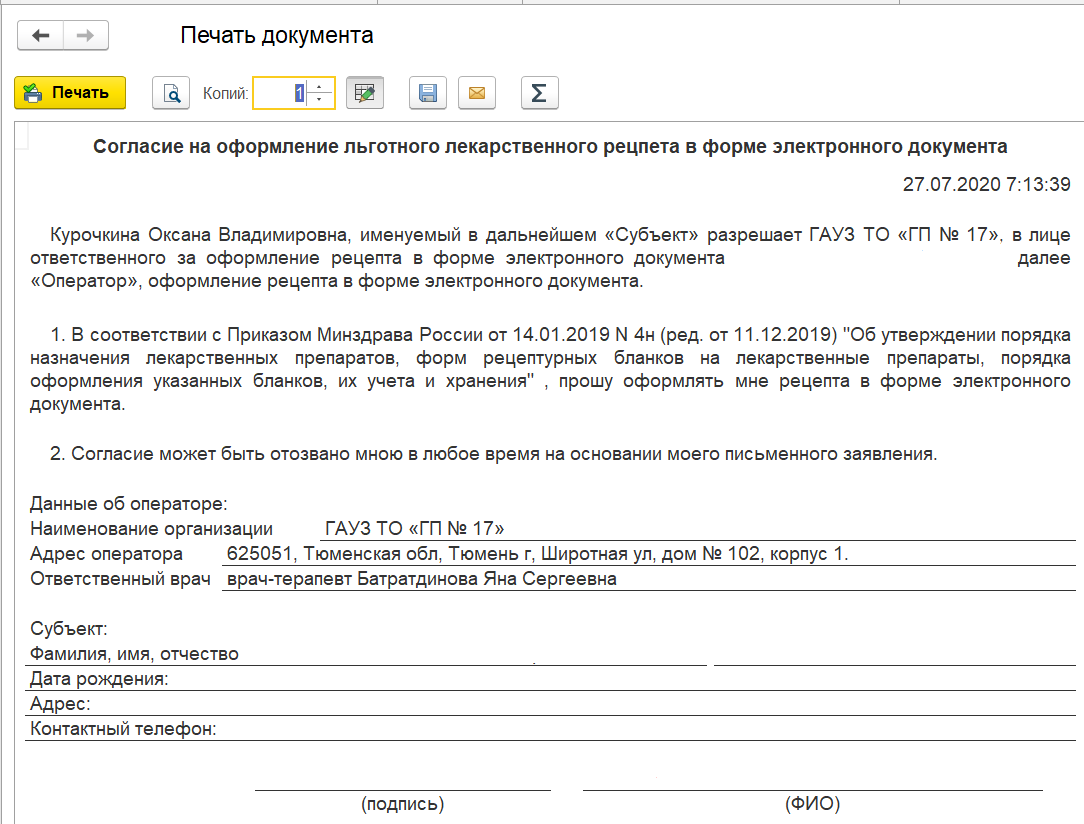Select the operator address cell with 625051
This screenshot has height=824, width=1084.
coord(537,554)
